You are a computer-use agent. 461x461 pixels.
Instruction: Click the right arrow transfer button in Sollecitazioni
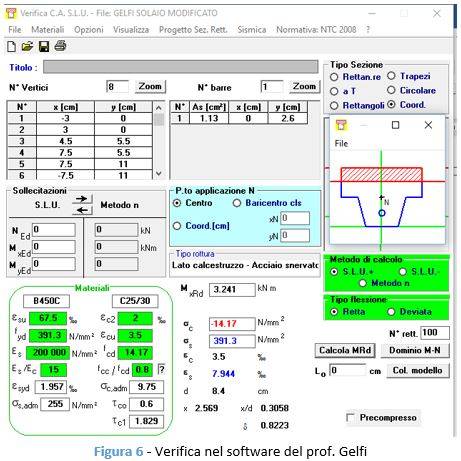(82, 199)
